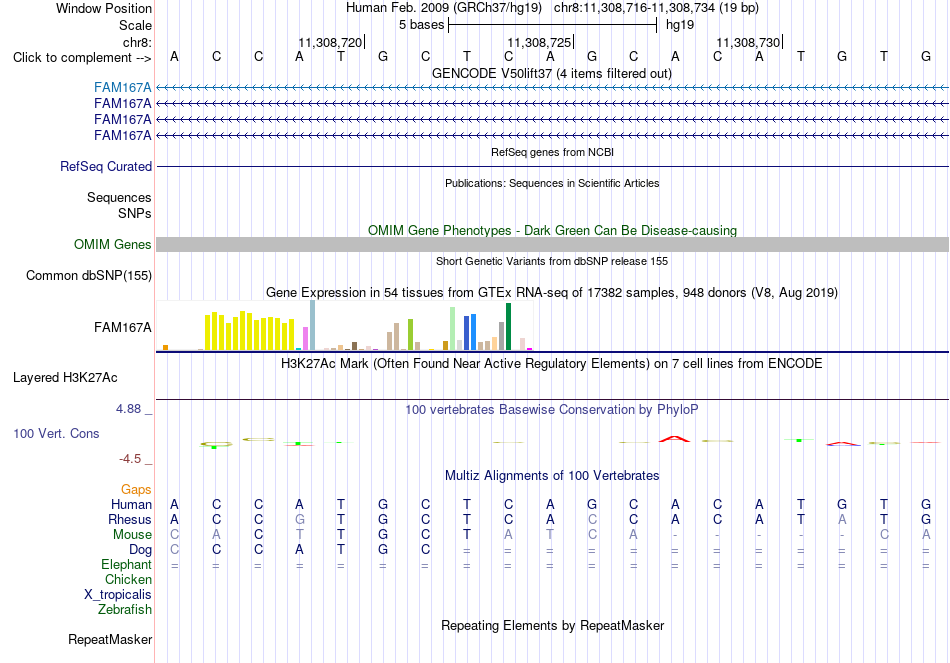Click 'Publications: Sequences in Scientific Articles' title
The height and width of the screenshot is (663, 950).
552,183
